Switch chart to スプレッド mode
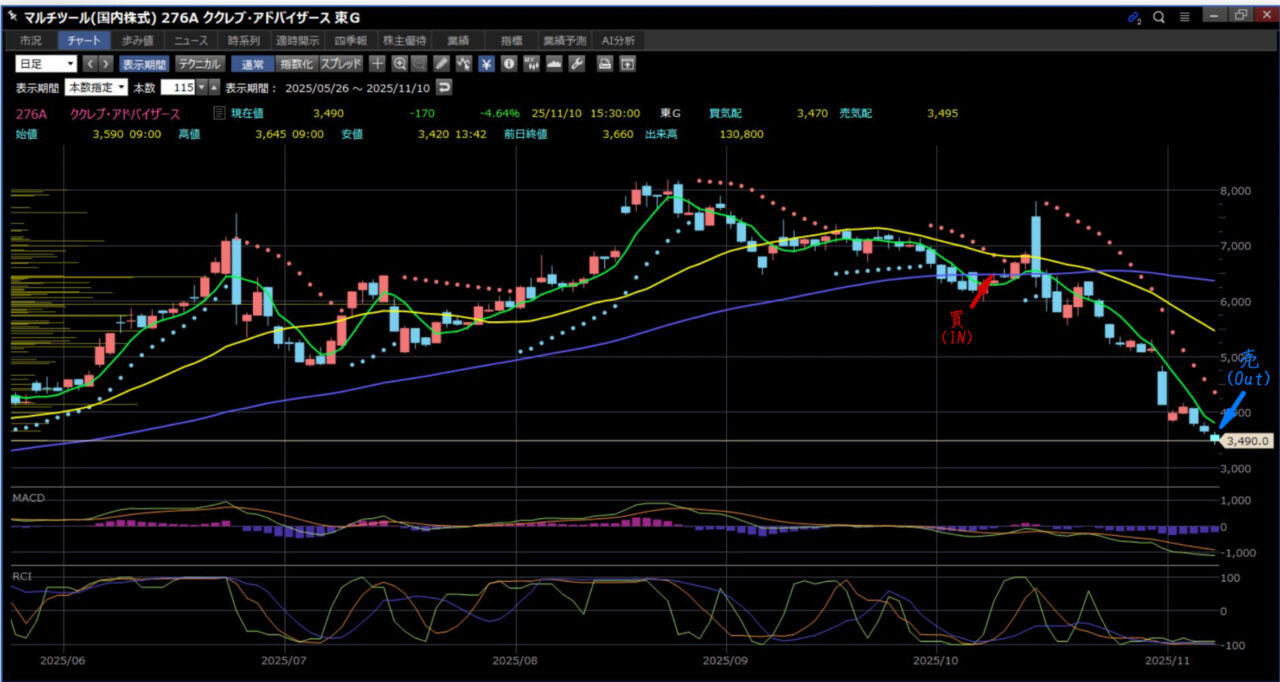 click(x=340, y=64)
